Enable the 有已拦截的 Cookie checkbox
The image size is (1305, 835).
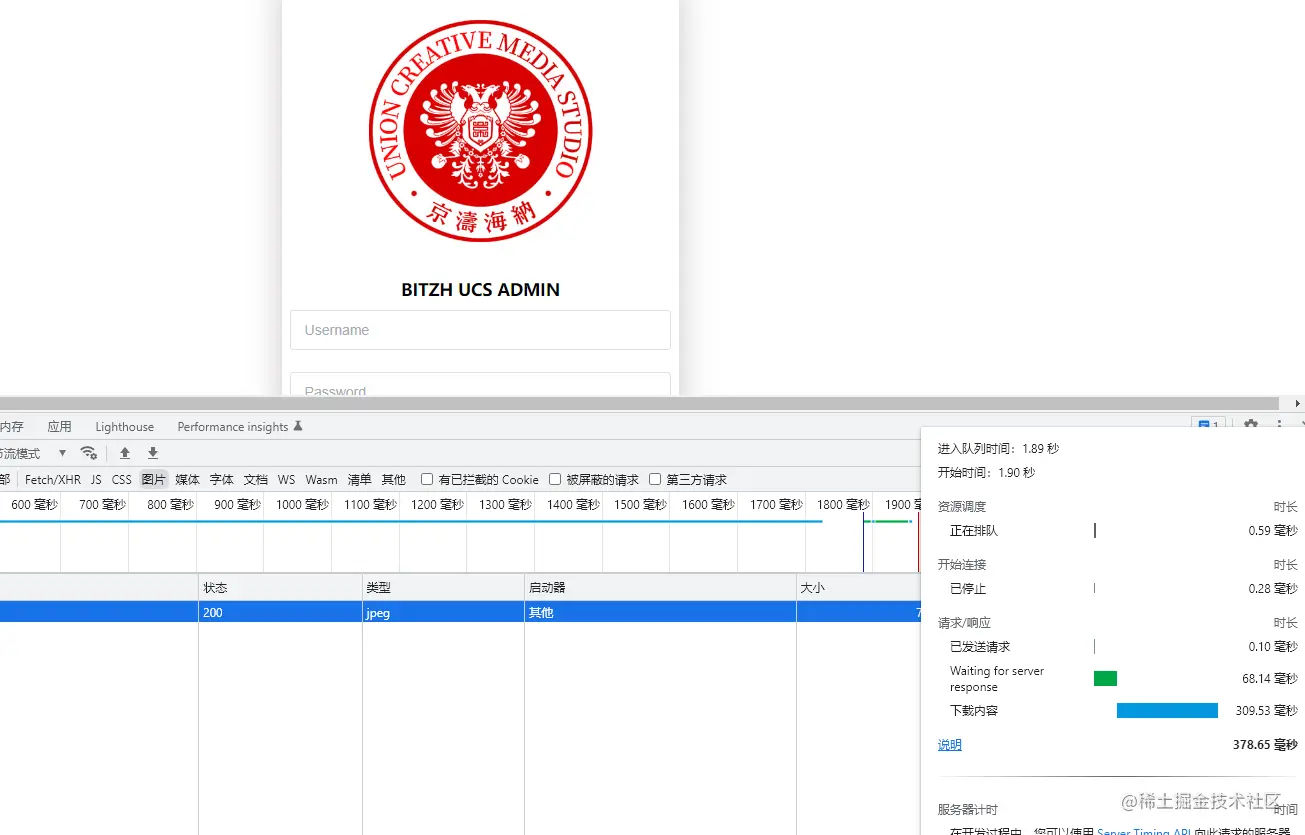(x=427, y=480)
